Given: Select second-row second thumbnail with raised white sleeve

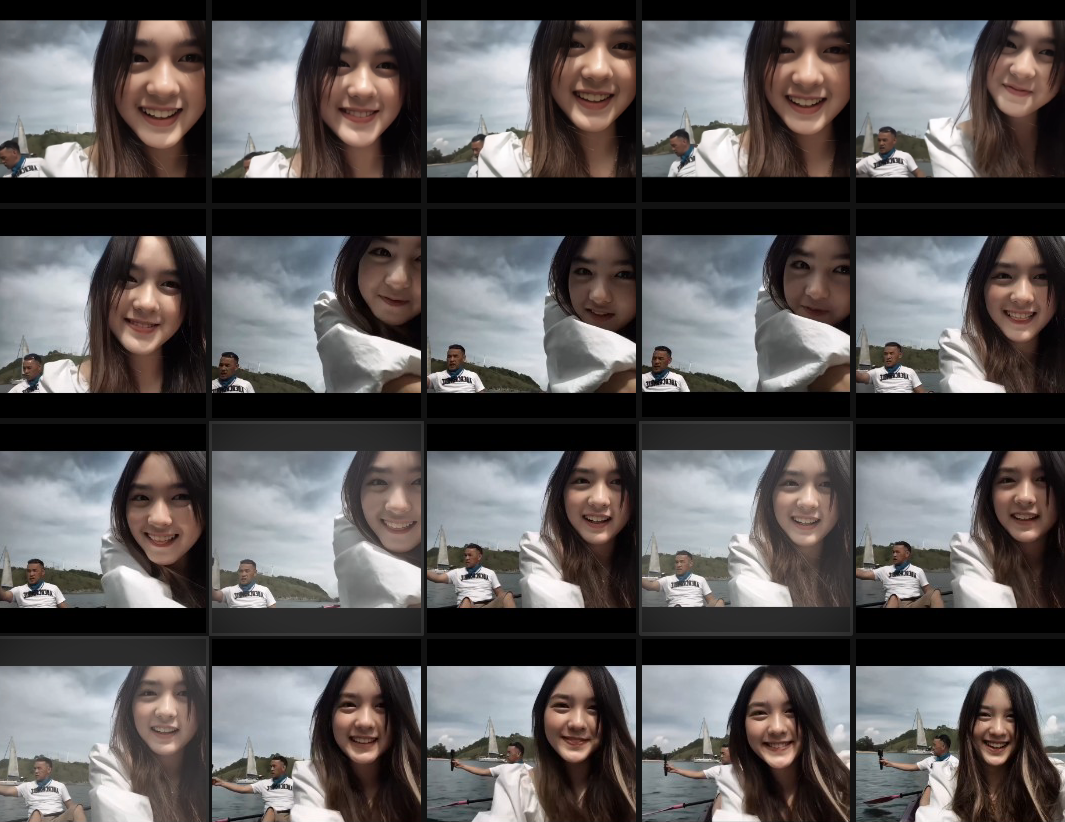Looking at the screenshot, I should [317, 314].
